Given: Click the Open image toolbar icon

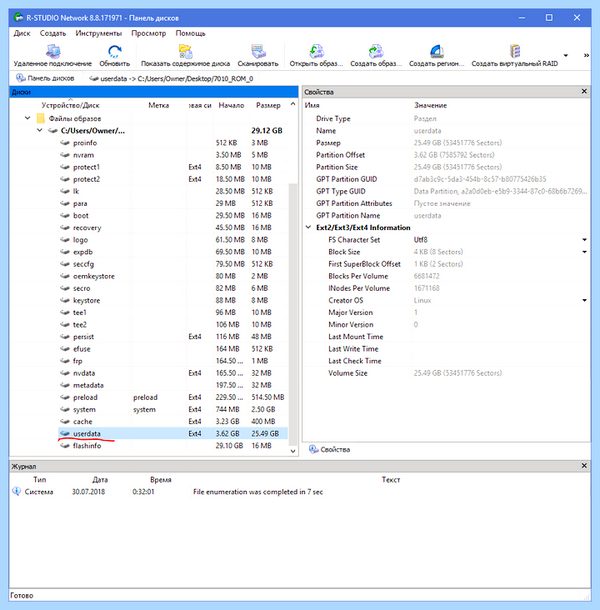Looking at the screenshot, I should pos(316,51).
